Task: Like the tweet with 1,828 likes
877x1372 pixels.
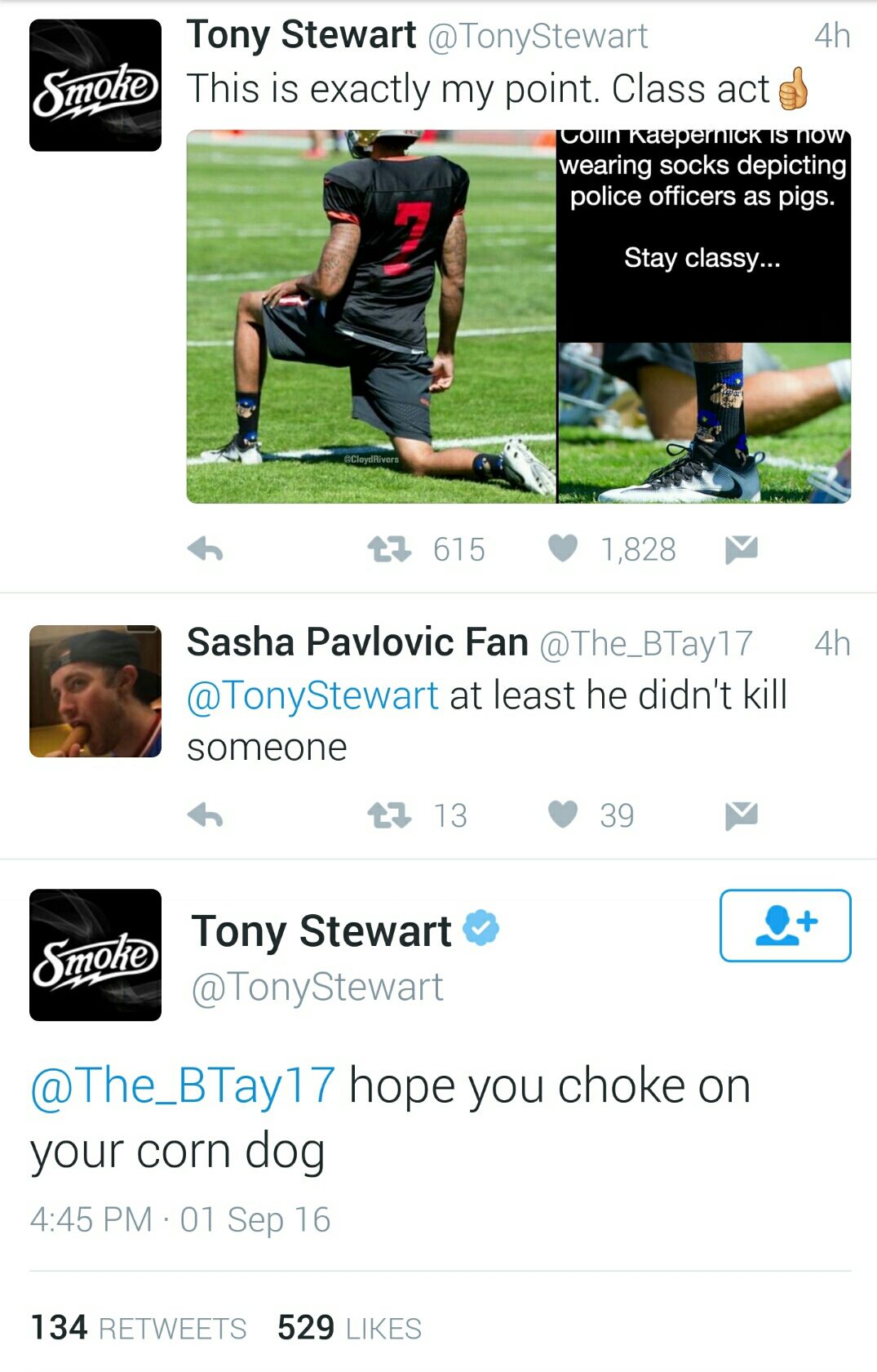Action: (x=563, y=548)
